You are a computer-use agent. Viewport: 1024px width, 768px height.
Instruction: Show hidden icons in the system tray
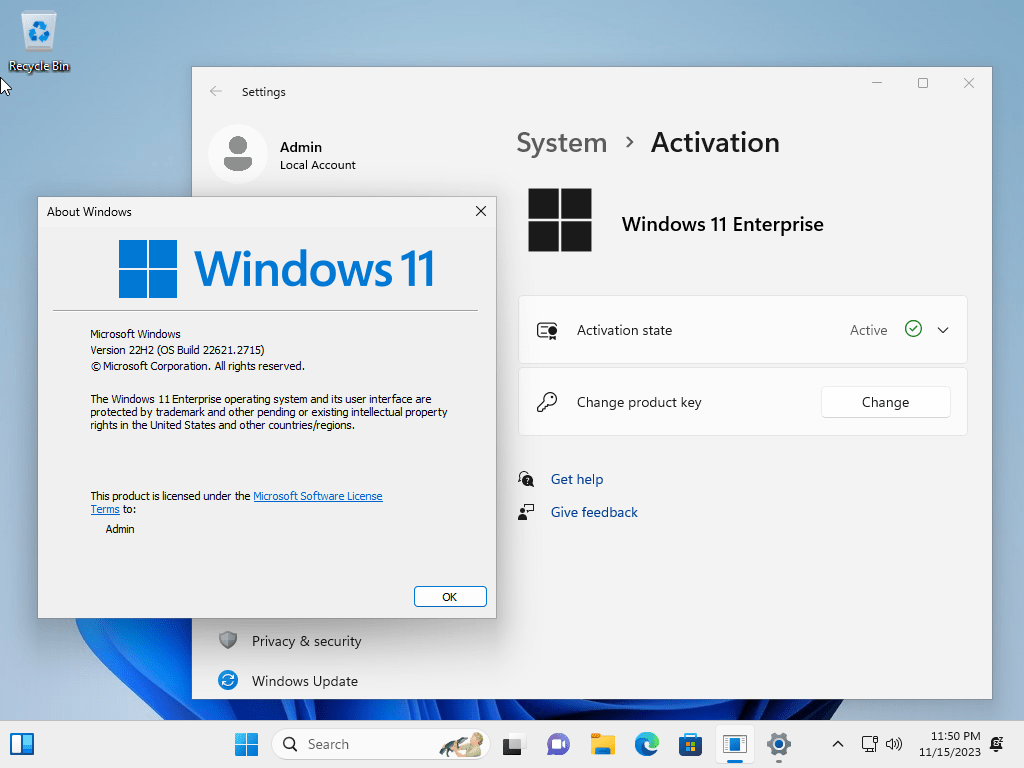[x=838, y=744]
